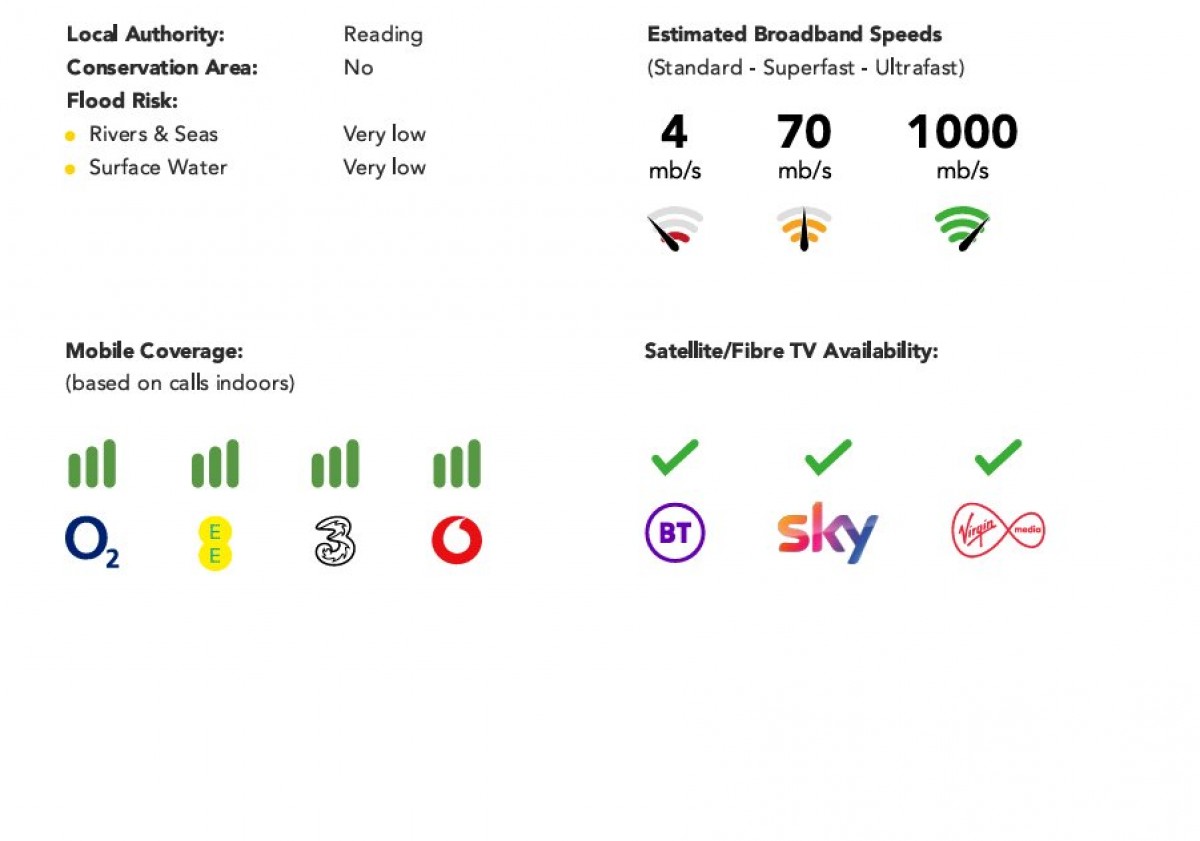Click the yellow EE logo
The width and height of the screenshot is (1200, 841).
215,544
